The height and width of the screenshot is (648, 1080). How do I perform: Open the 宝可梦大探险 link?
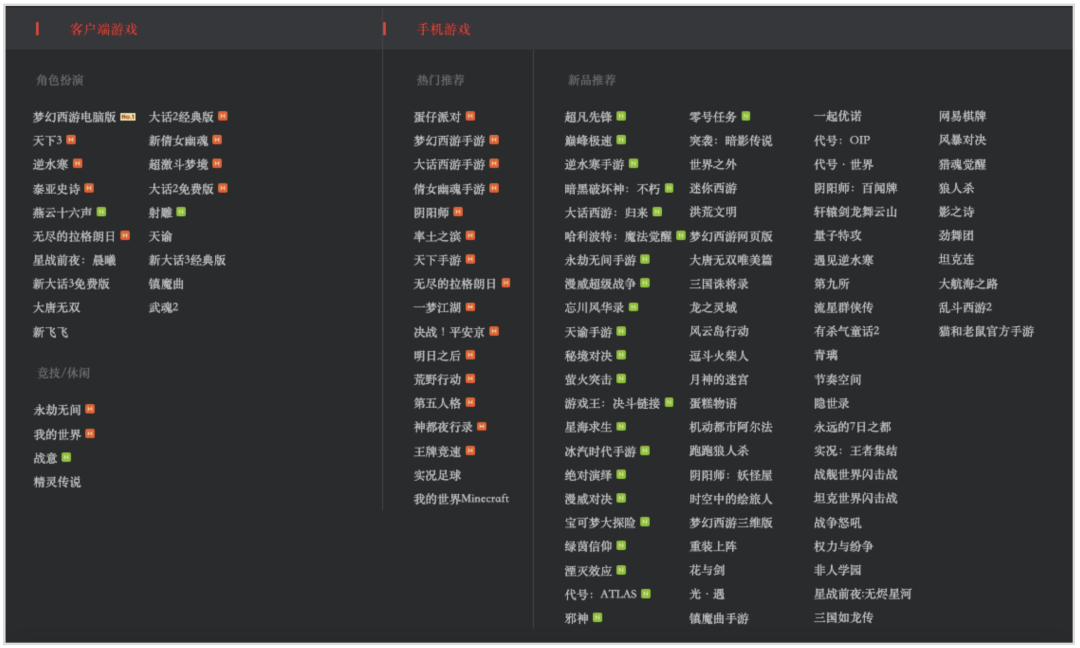coord(600,523)
